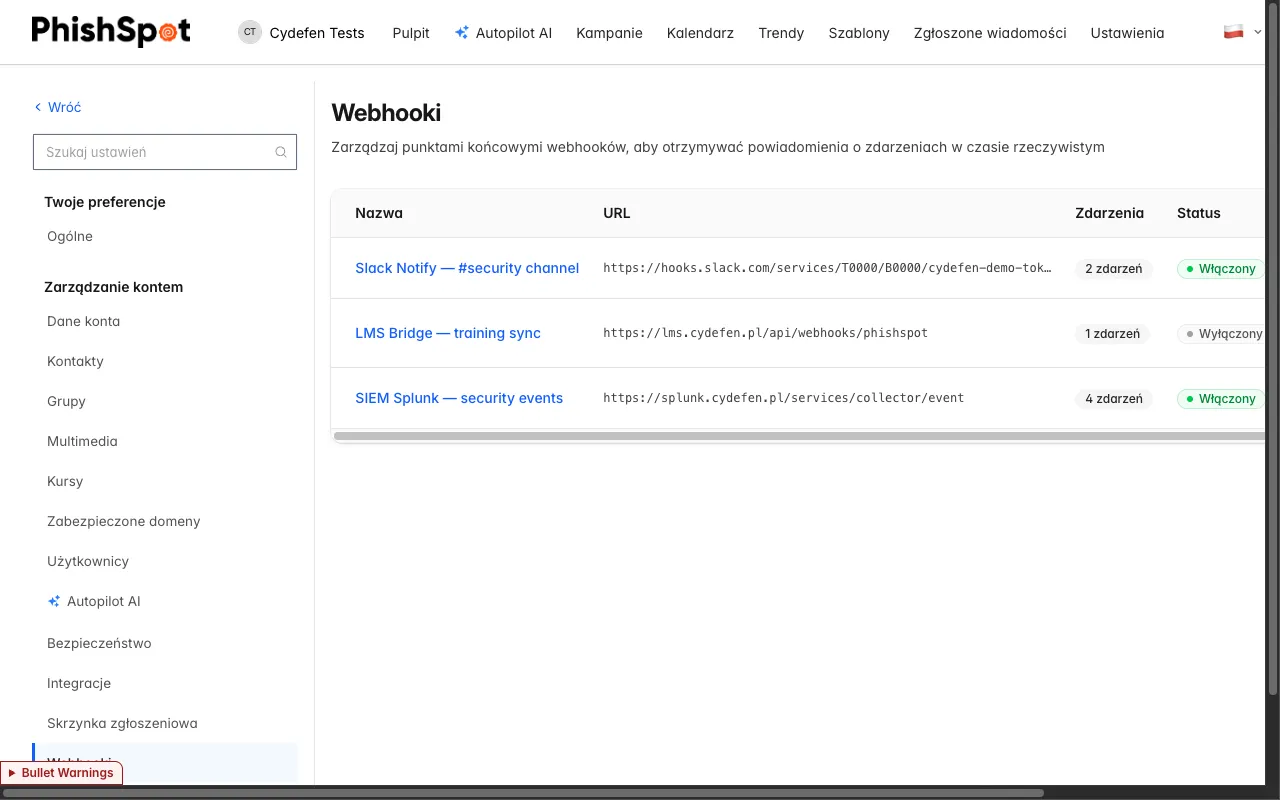This screenshot has width=1280, height=800.
Task: Select Kursy in settings sidebar
Action: (65, 481)
